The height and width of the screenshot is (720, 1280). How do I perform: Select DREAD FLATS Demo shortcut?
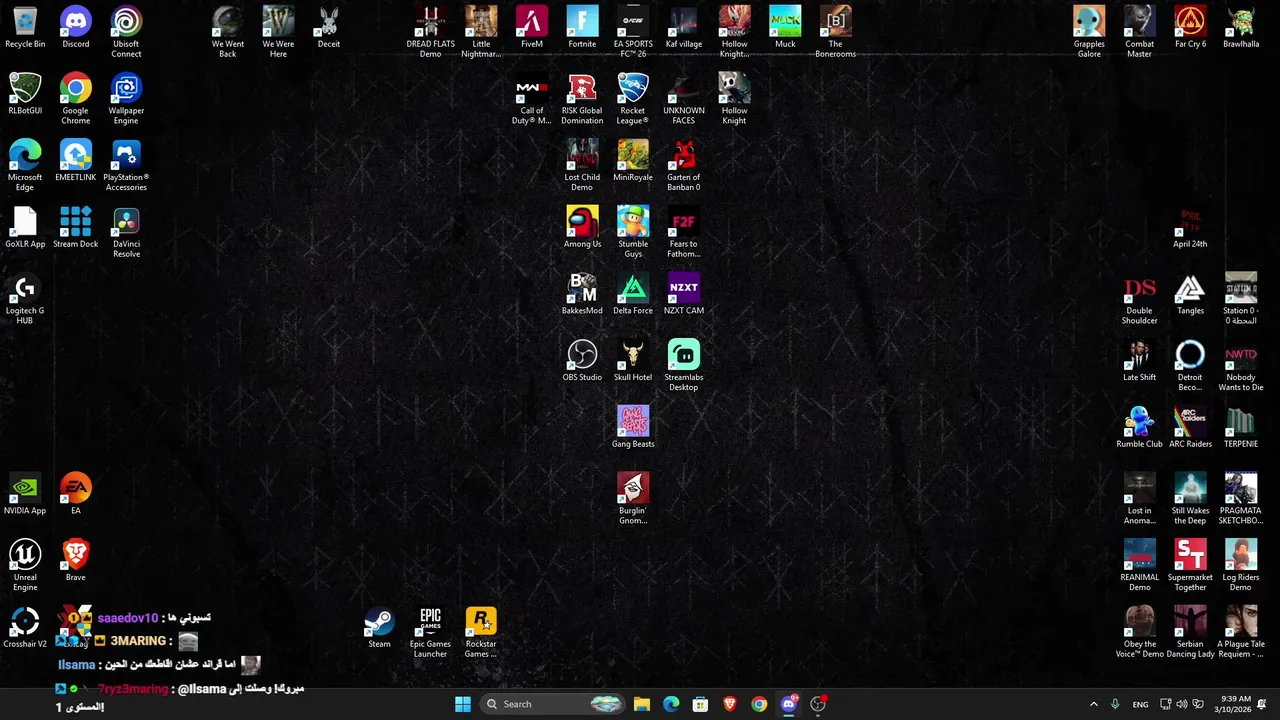pos(430,32)
